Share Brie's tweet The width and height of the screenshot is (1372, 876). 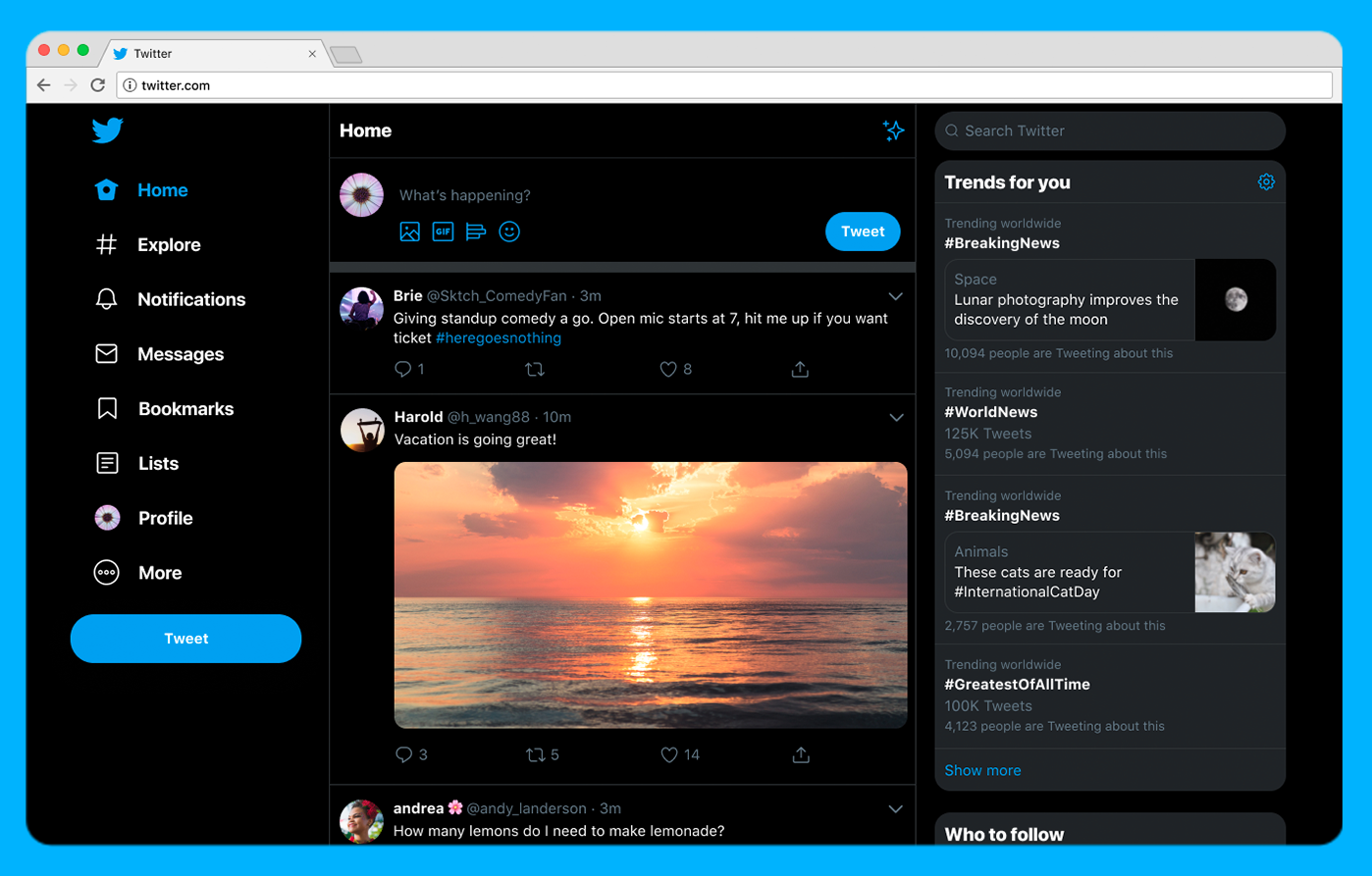click(800, 369)
